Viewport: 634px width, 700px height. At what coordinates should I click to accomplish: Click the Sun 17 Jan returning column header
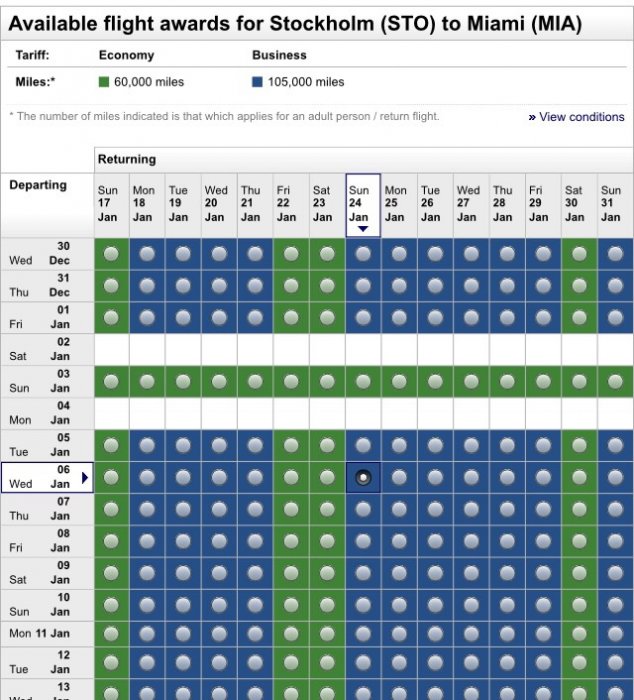click(108, 204)
